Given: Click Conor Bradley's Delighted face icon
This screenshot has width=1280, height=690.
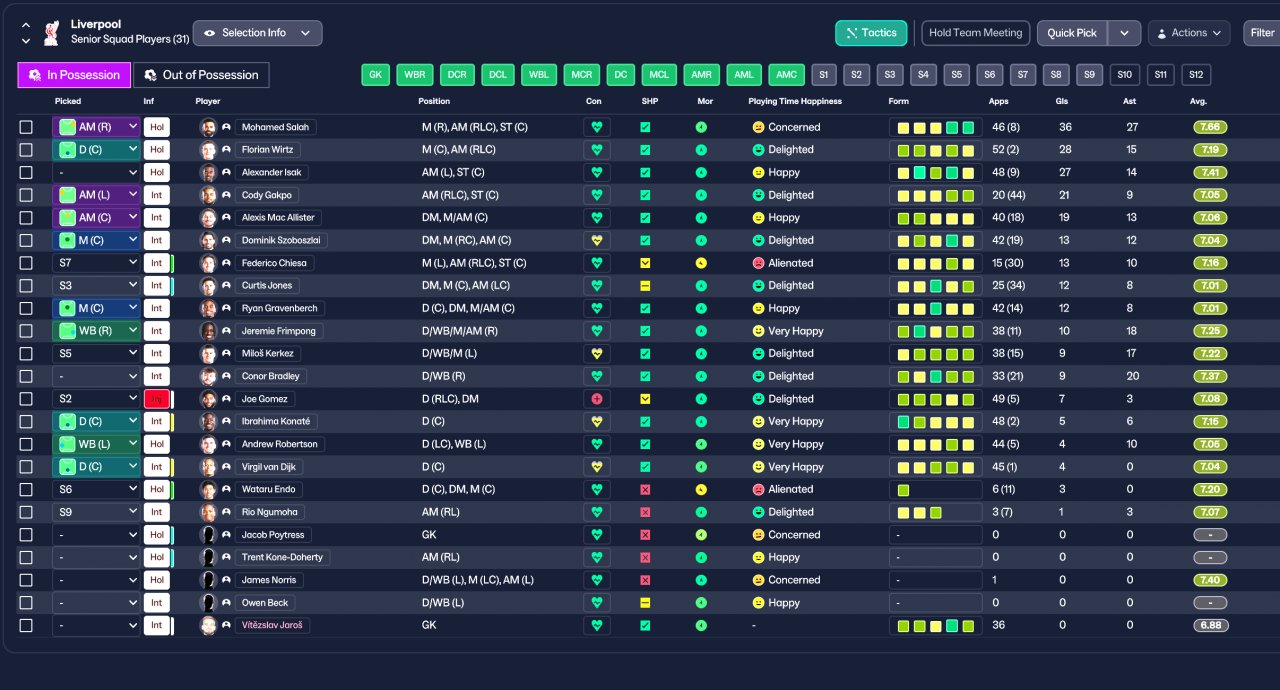Looking at the screenshot, I should [x=758, y=376].
